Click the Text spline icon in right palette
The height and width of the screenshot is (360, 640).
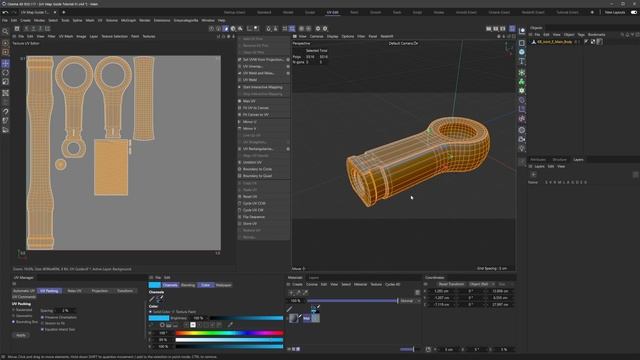(522, 61)
